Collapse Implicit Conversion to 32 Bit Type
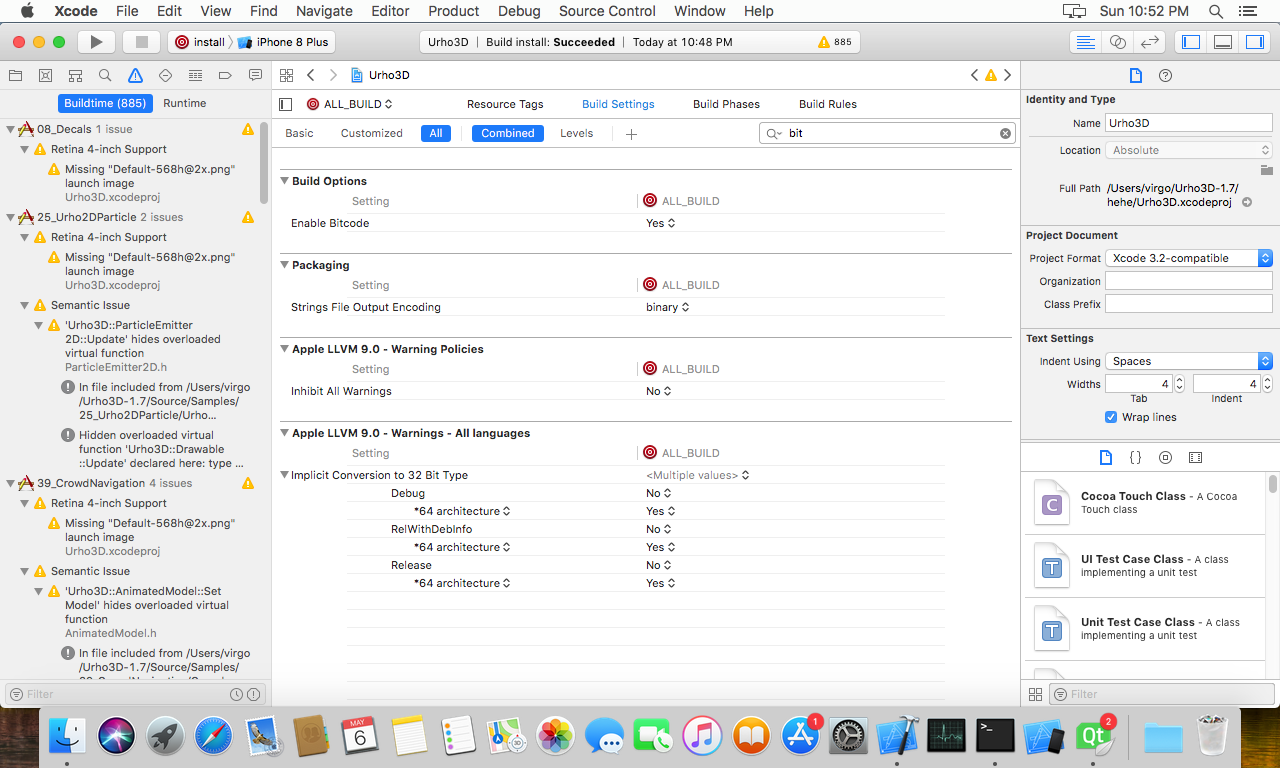The image size is (1280, 768). point(284,475)
